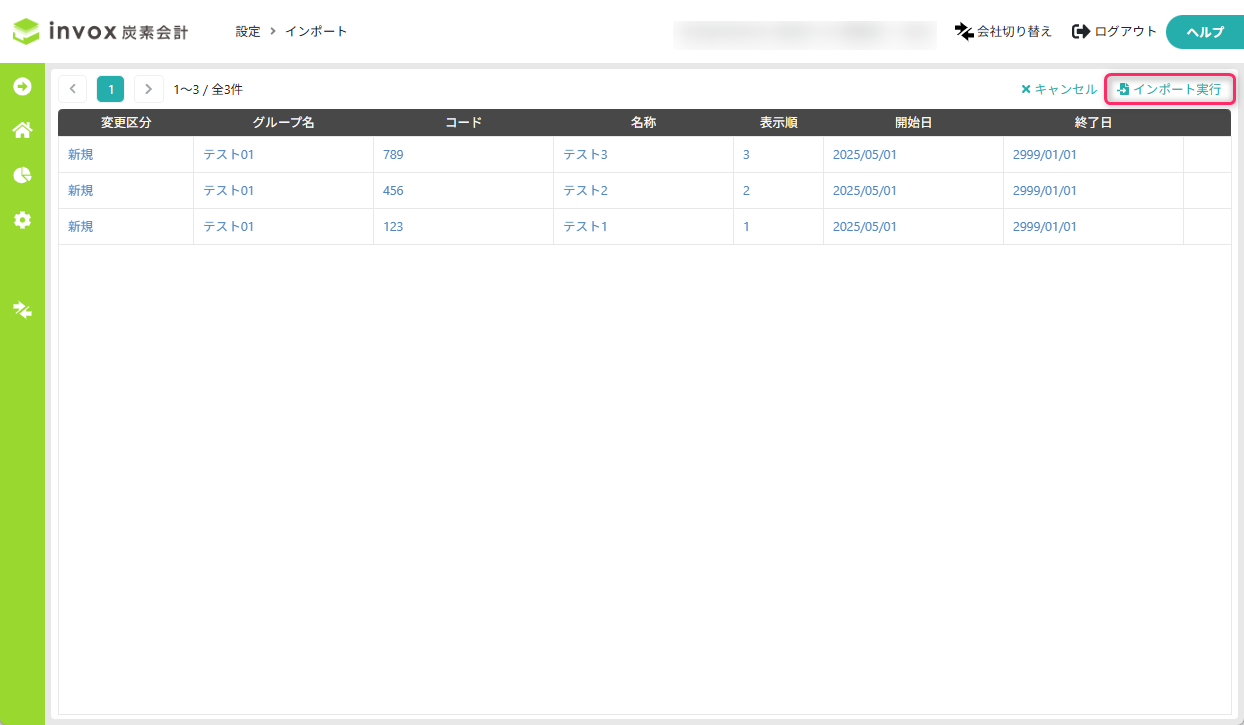The image size is (1244, 725).
Task: Open the ヘルプ help button
Action: (1204, 32)
